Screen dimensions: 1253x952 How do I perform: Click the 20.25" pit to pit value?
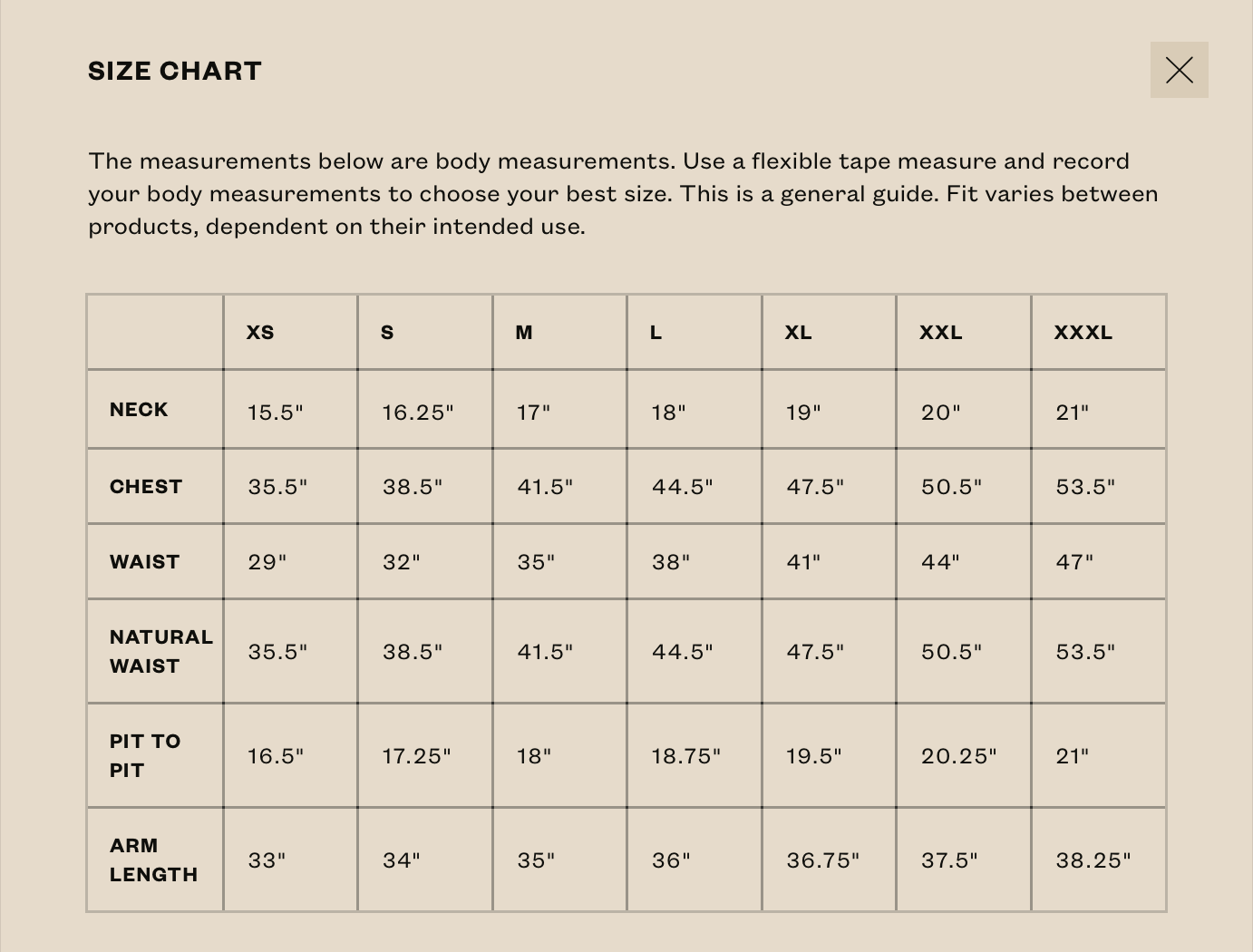(x=958, y=756)
